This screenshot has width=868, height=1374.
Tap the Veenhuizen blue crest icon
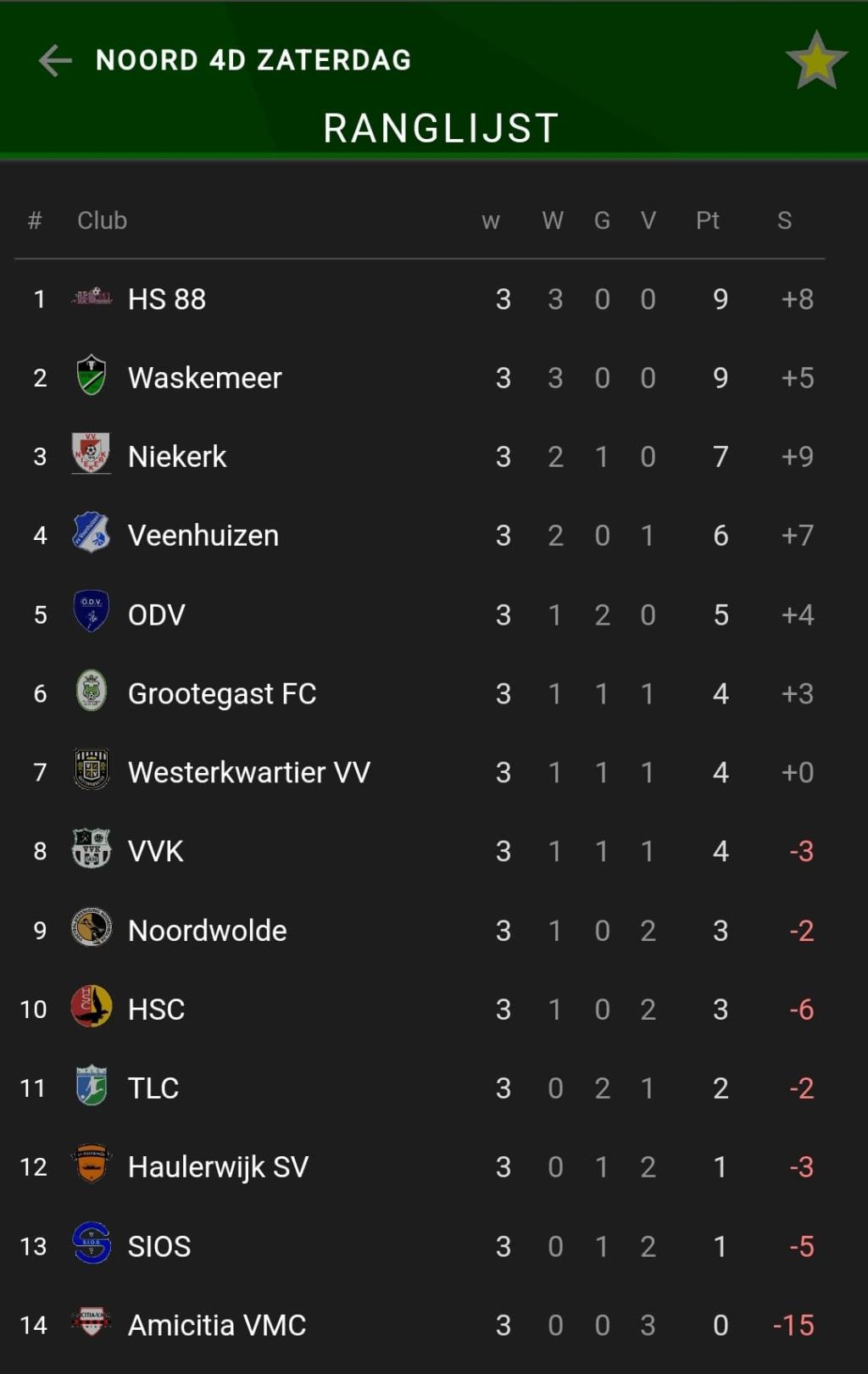[x=92, y=533]
